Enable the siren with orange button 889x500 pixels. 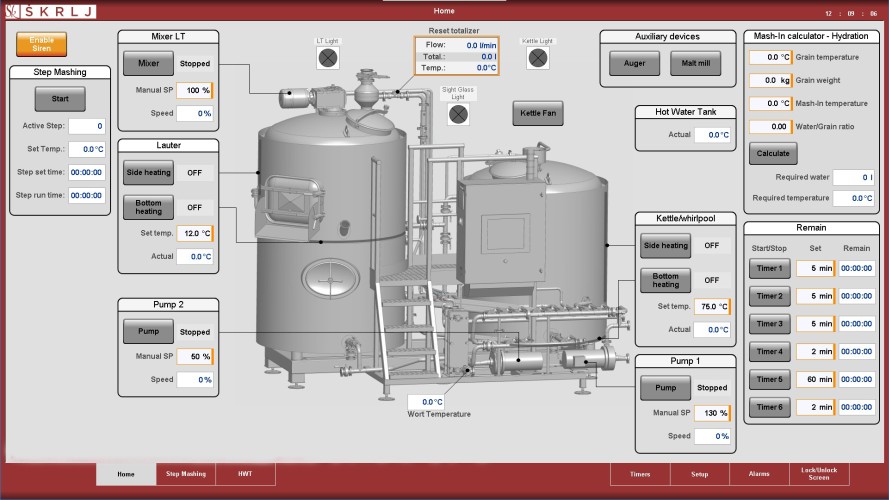[x=41, y=44]
